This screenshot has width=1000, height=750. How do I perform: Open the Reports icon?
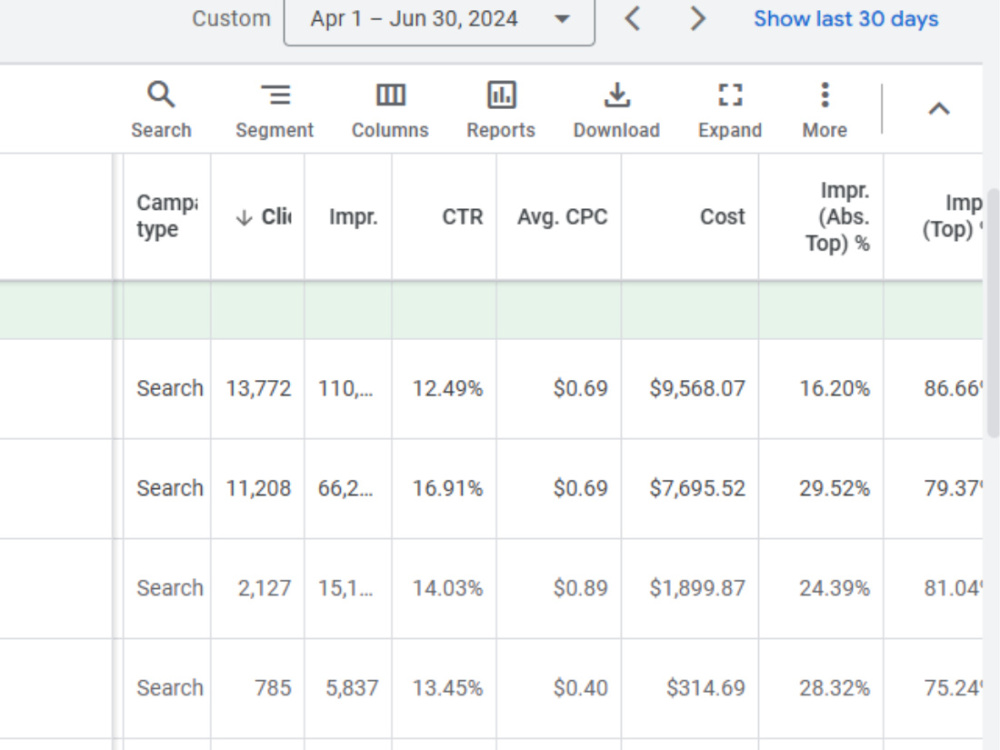pyautogui.click(x=501, y=96)
